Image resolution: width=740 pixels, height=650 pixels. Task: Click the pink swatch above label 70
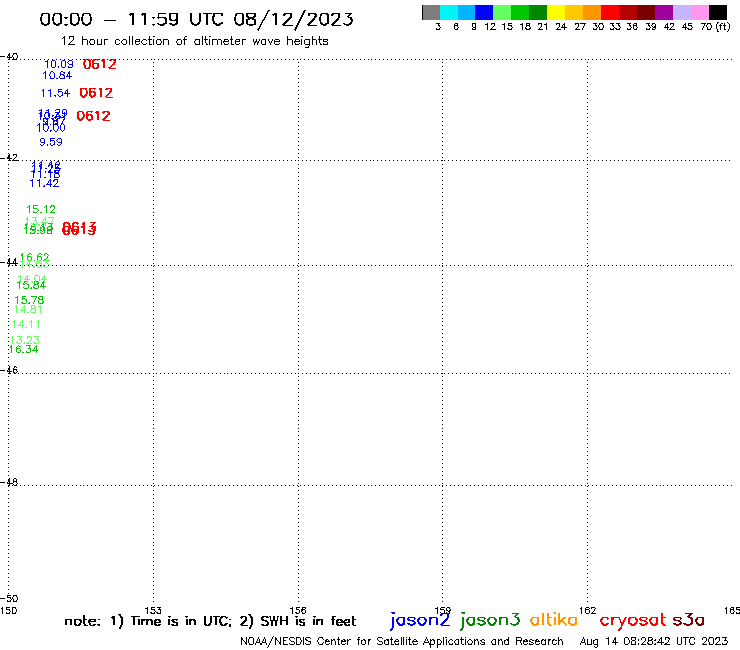(x=699, y=12)
